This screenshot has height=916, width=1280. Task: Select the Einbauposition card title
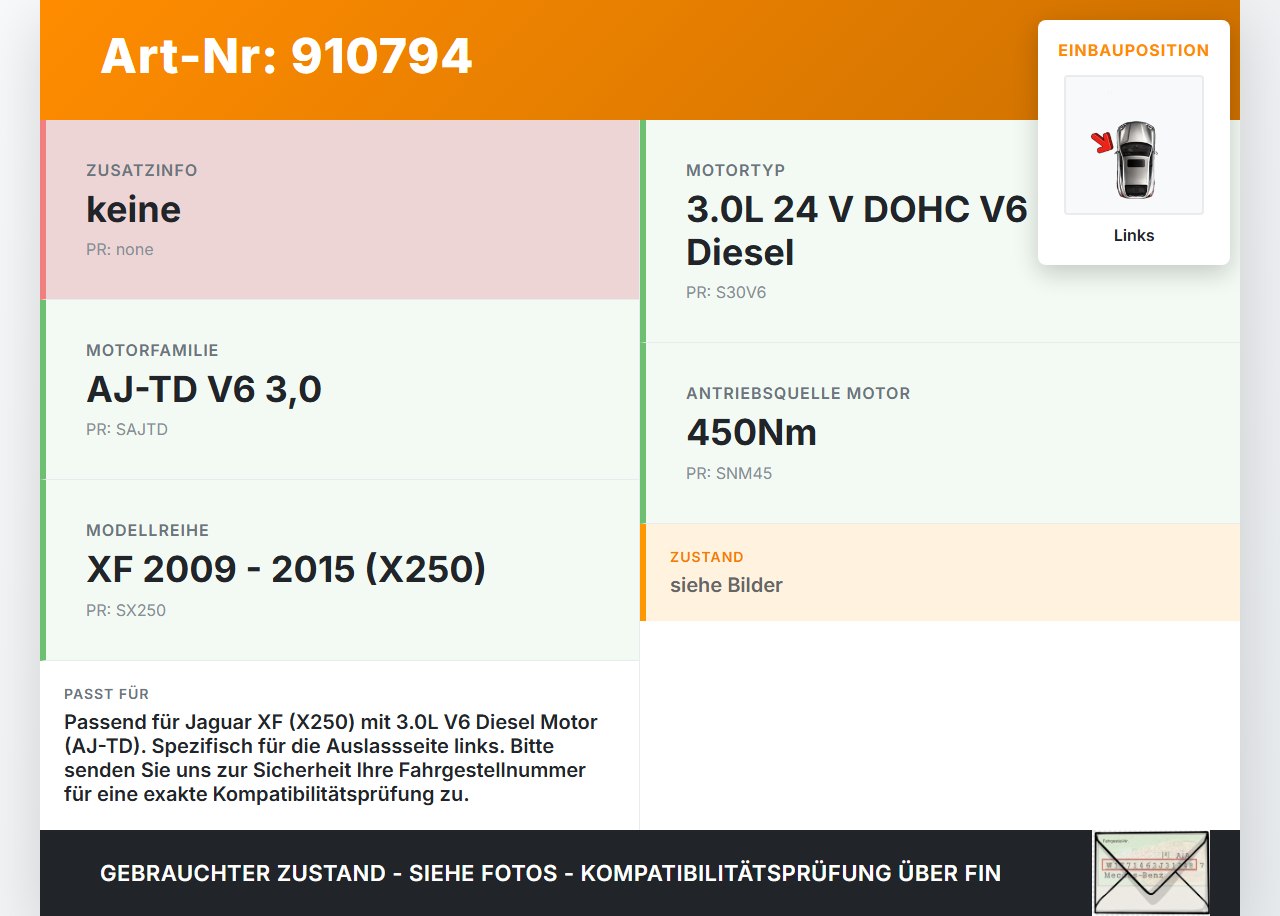tap(1134, 50)
